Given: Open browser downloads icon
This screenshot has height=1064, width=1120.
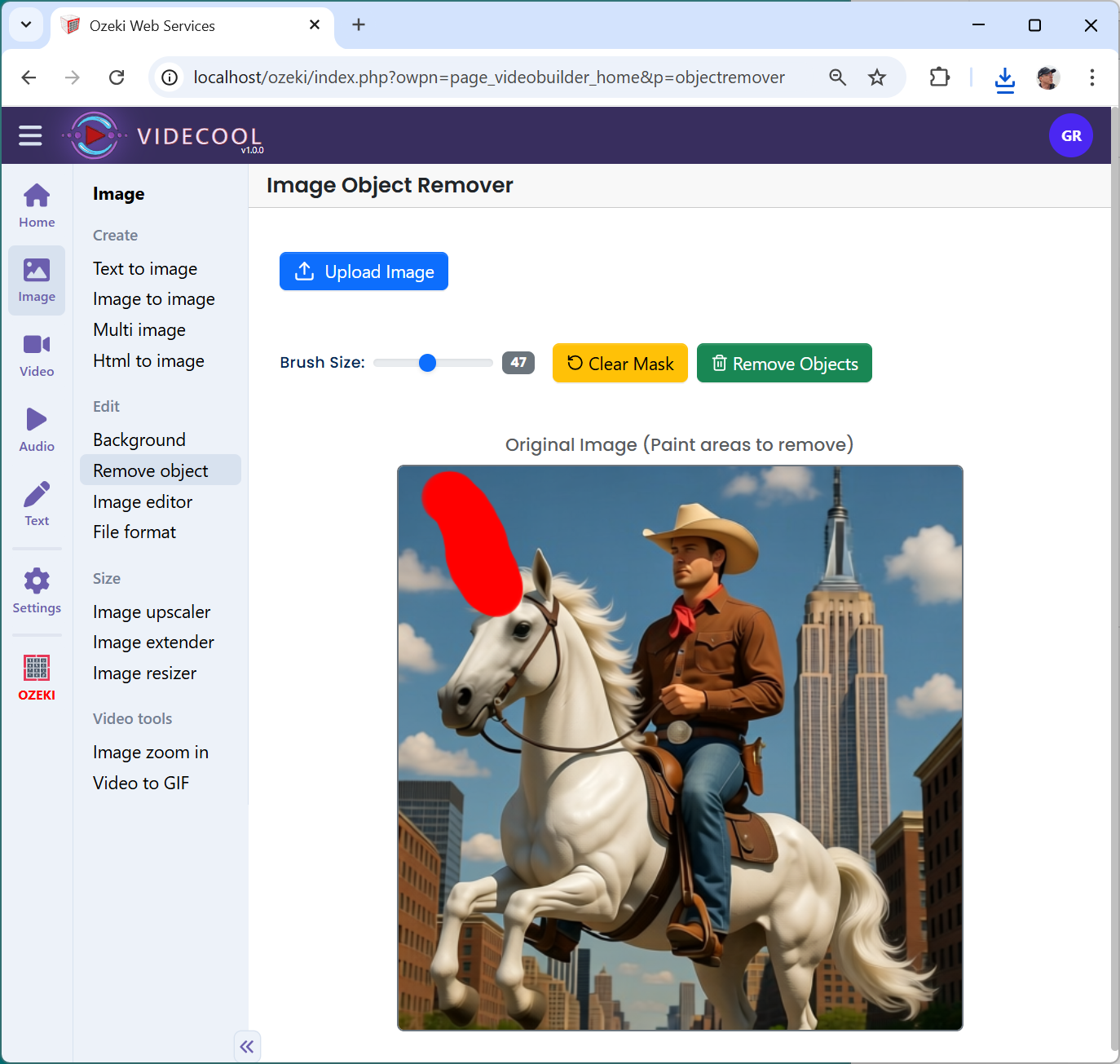Looking at the screenshot, I should [1004, 78].
